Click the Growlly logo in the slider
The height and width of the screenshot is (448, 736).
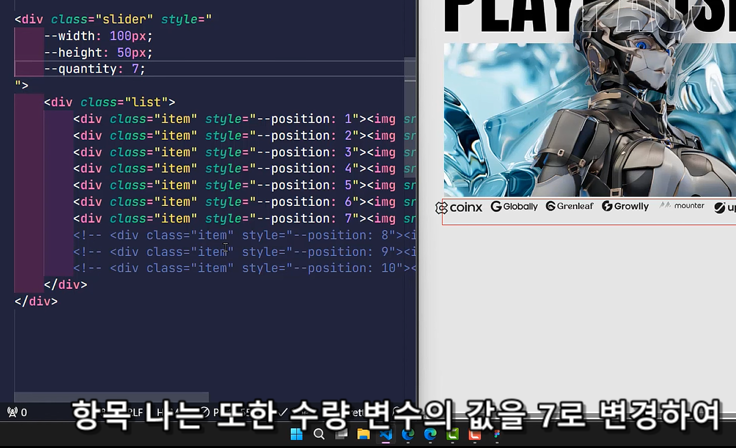(x=625, y=206)
